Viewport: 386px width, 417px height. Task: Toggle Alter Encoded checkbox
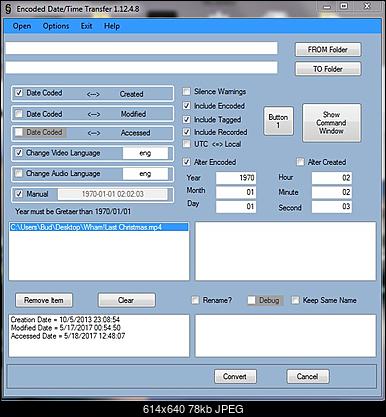click(x=187, y=162)
